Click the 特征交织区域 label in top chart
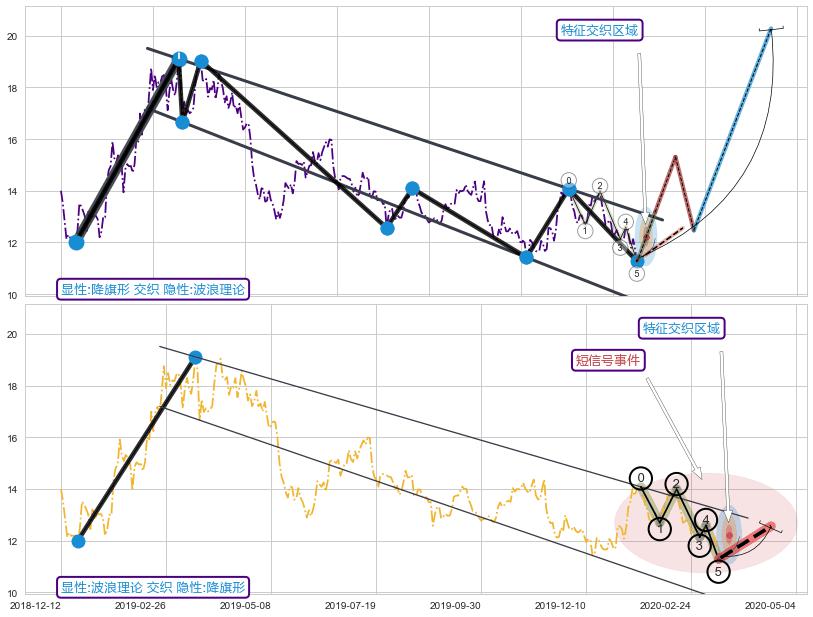Viewport: 813px width, 617px height. [598, 30]
